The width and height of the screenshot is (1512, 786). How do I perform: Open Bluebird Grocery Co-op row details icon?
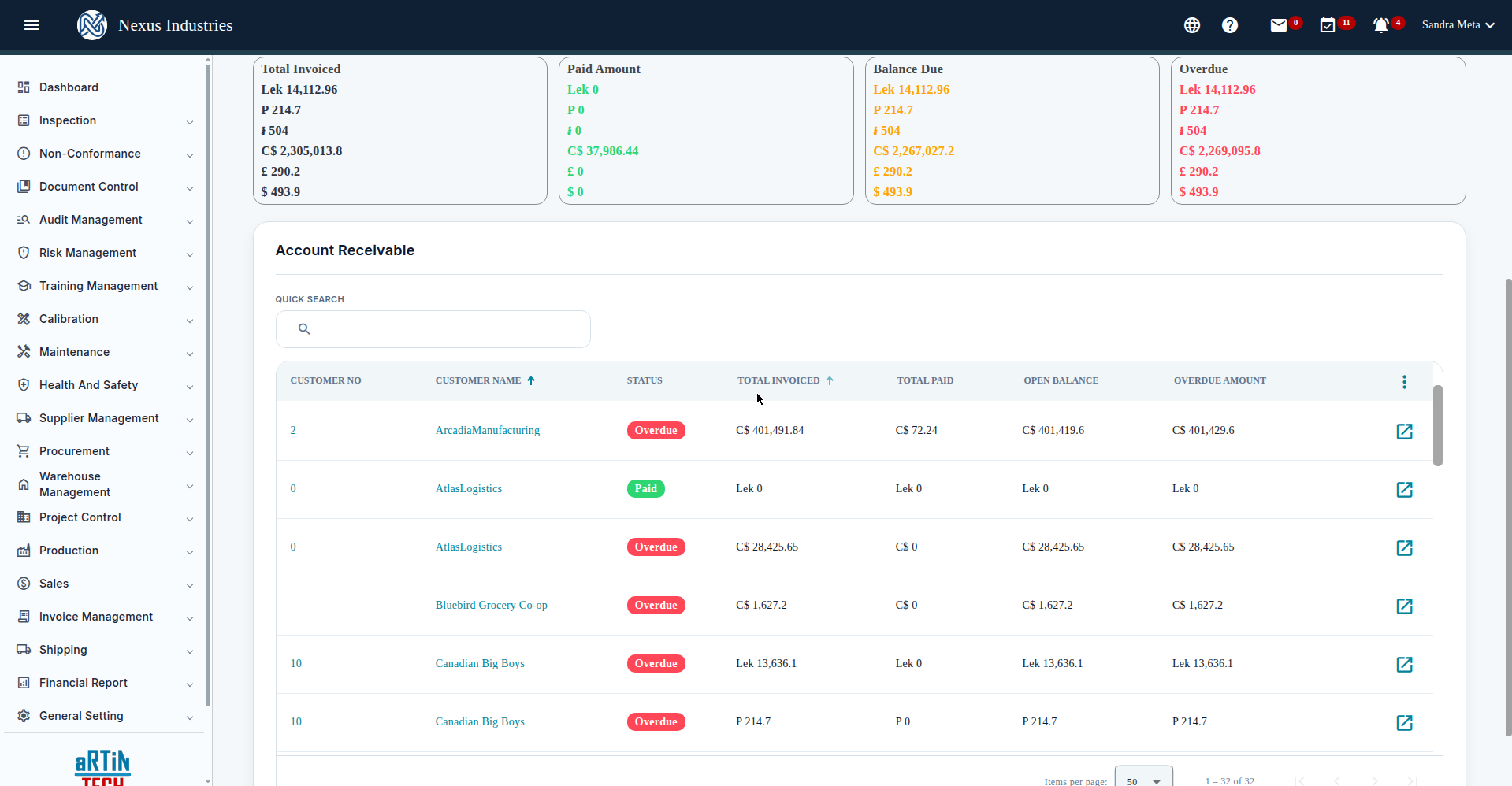(1404, 606)
